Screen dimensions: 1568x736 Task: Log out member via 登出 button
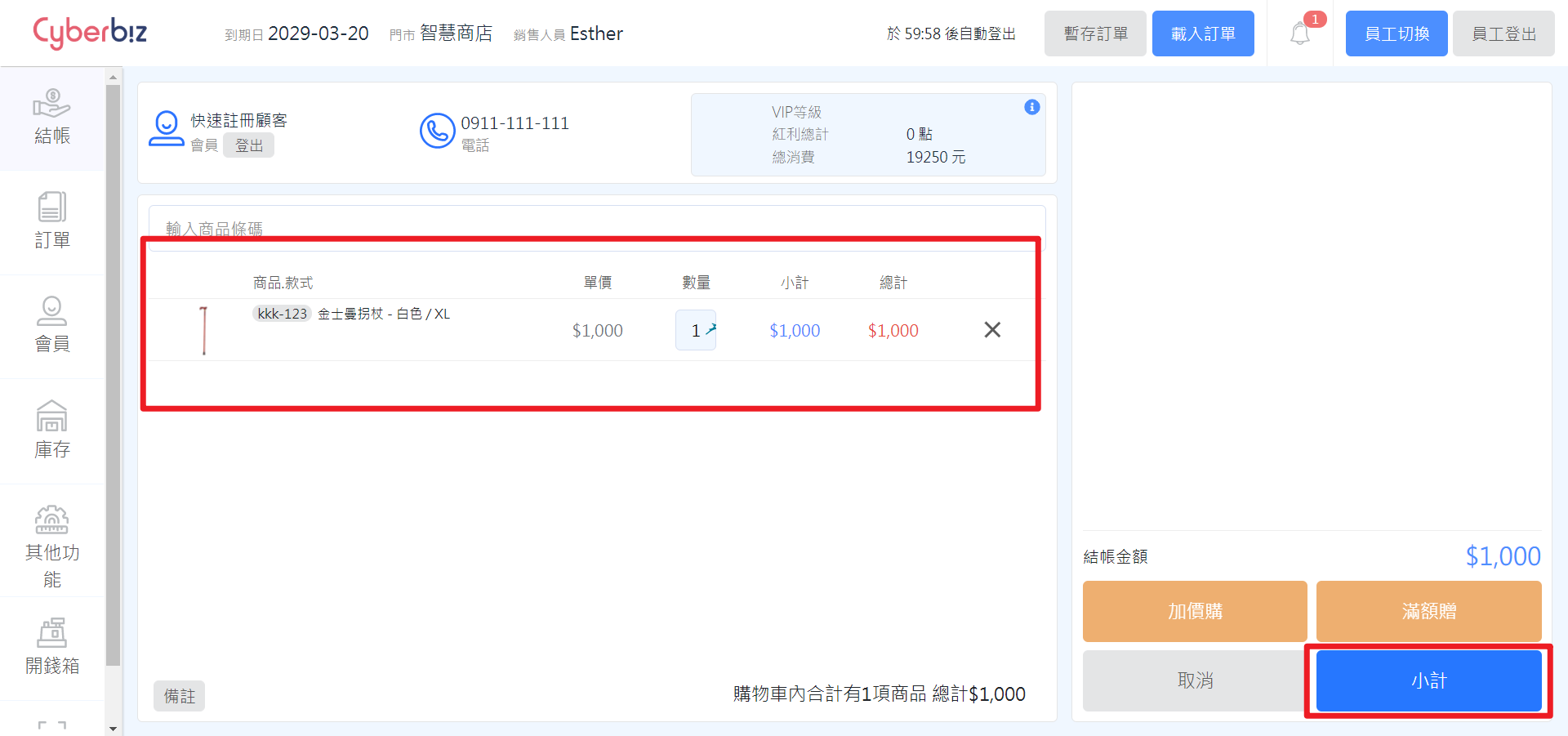[x=249, y=145]
